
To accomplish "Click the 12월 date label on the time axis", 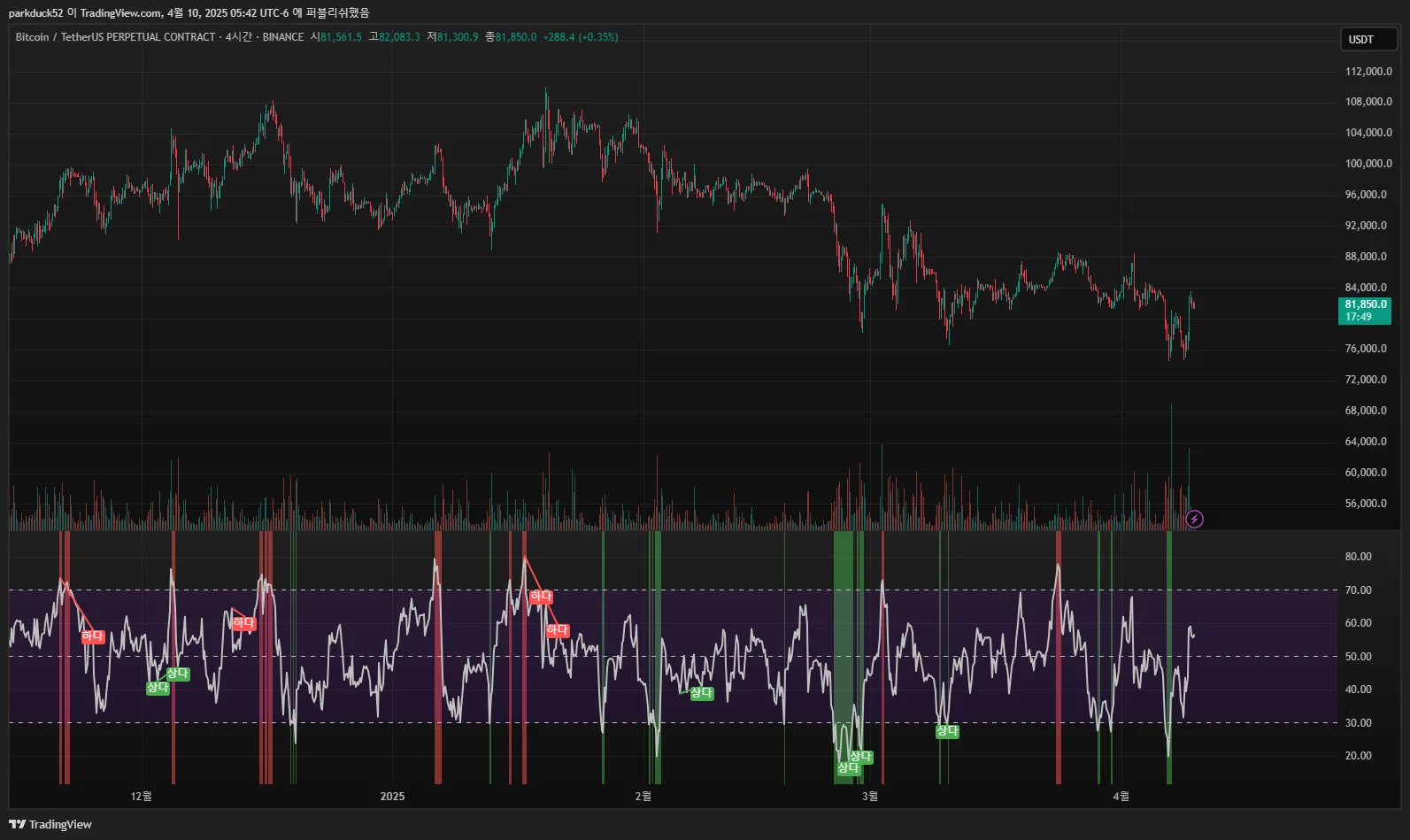I will 141,797.
